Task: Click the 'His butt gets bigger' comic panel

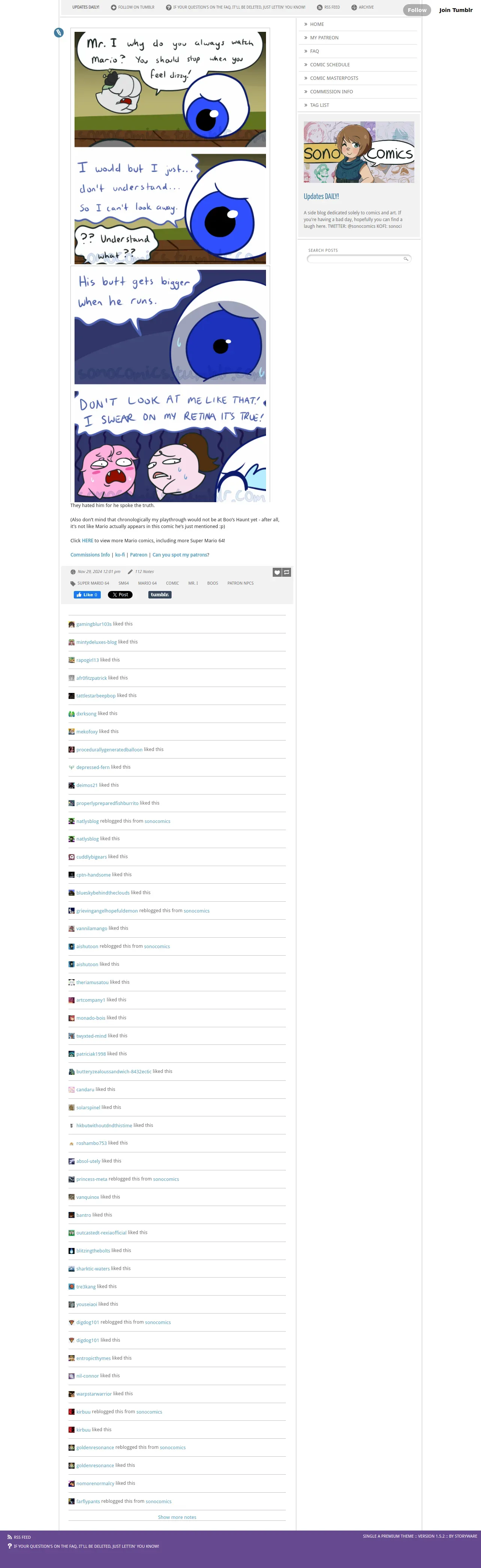Action: coord(170,327)
